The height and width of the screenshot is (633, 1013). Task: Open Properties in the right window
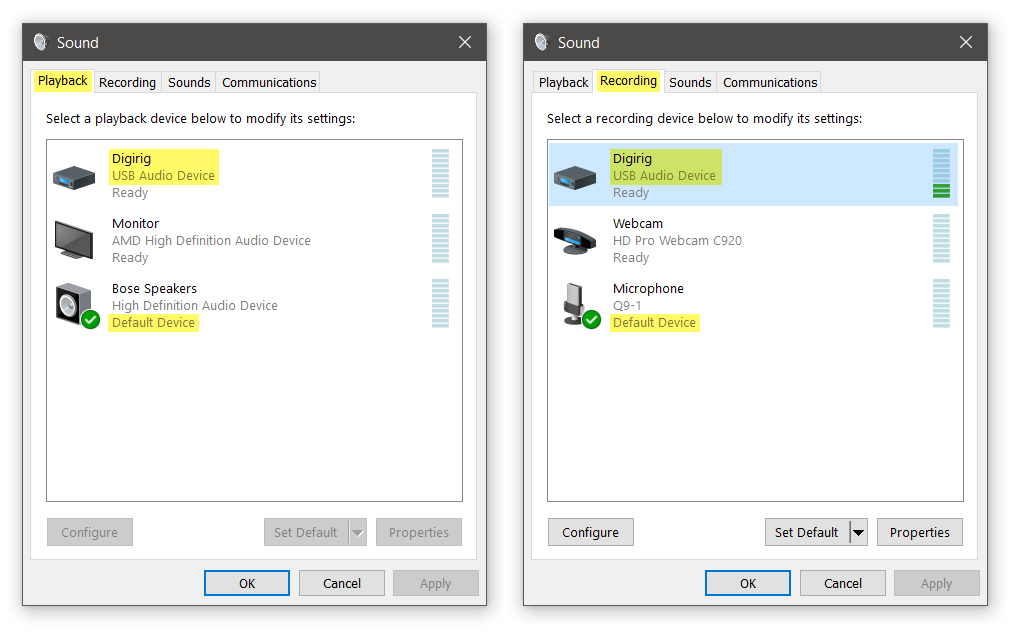point(919,532)
